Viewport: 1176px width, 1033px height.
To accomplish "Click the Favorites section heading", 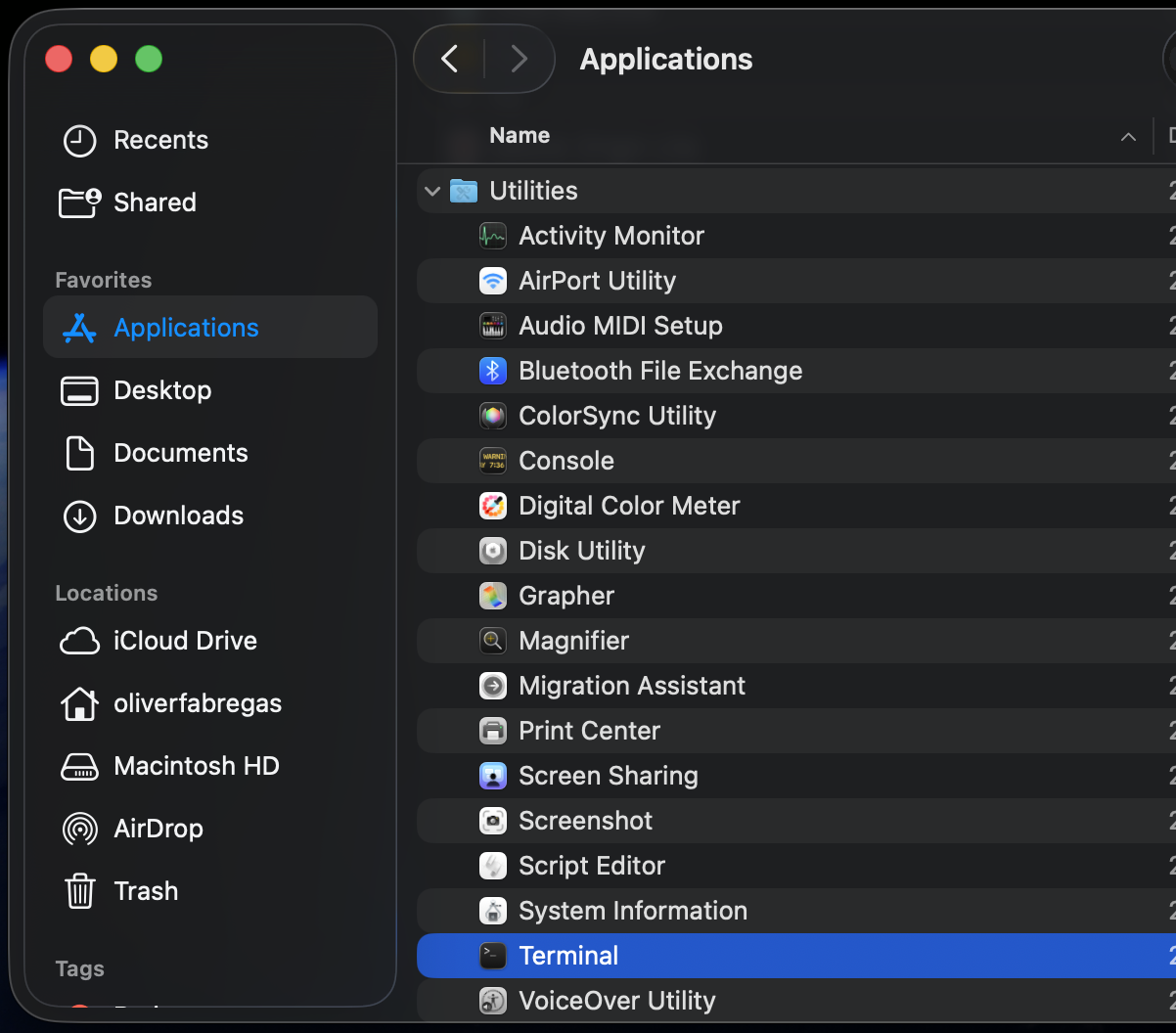I will tap(104, 280).
